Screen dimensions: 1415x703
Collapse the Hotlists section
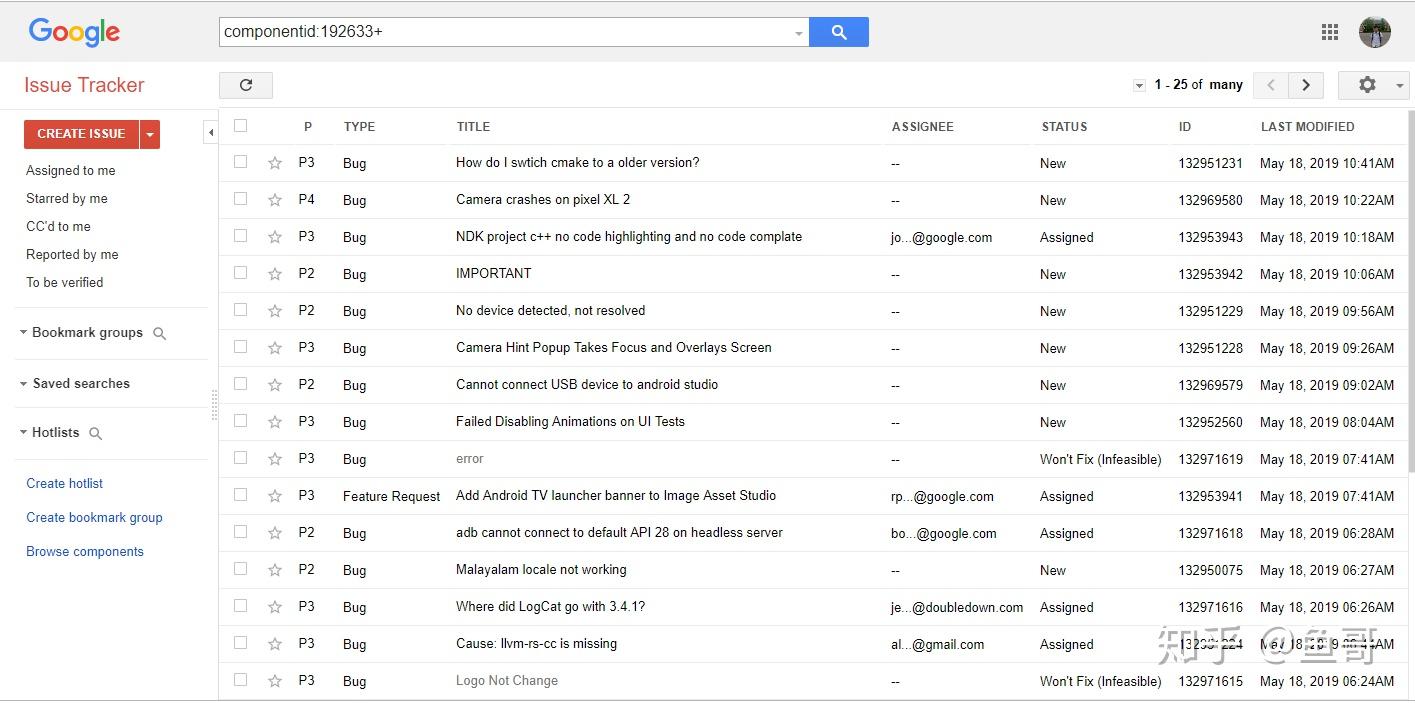(23, 432)
